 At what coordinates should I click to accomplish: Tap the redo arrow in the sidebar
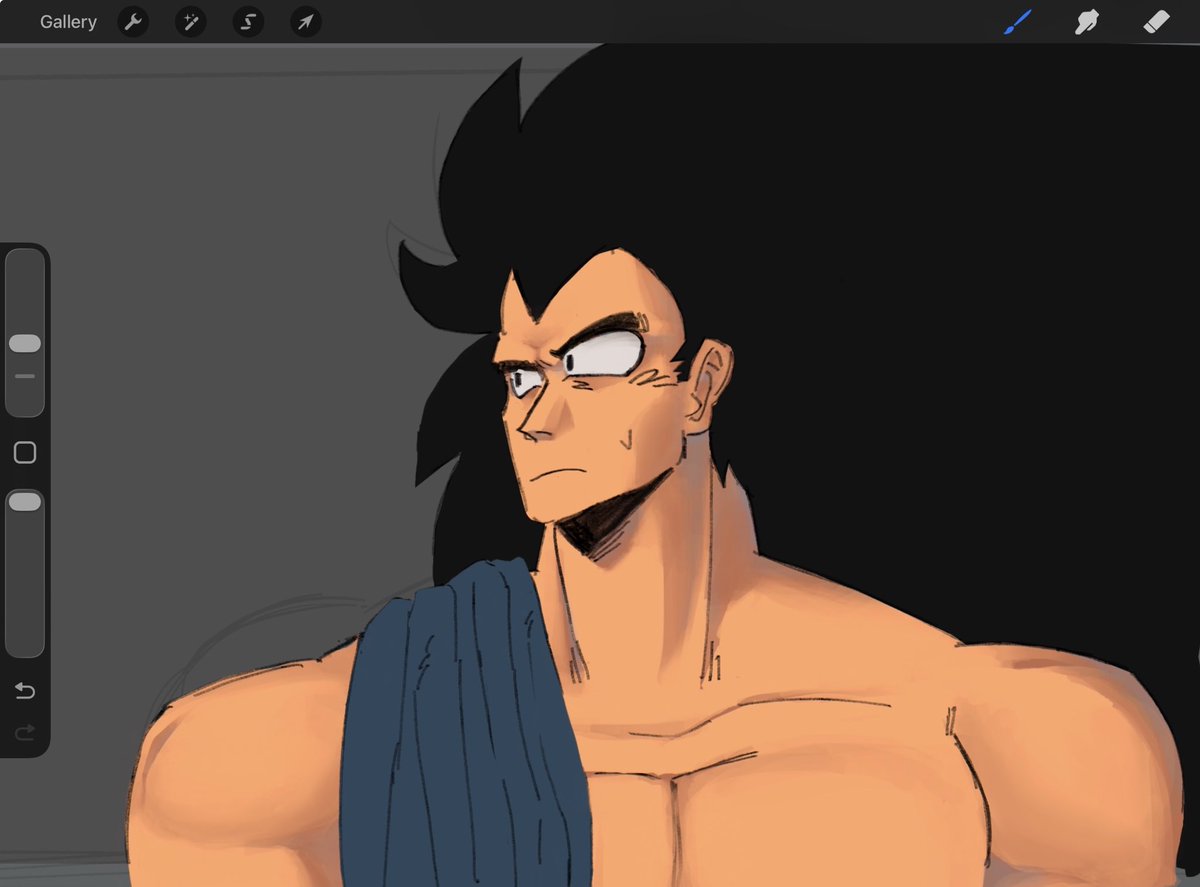(x=24, y=731)
